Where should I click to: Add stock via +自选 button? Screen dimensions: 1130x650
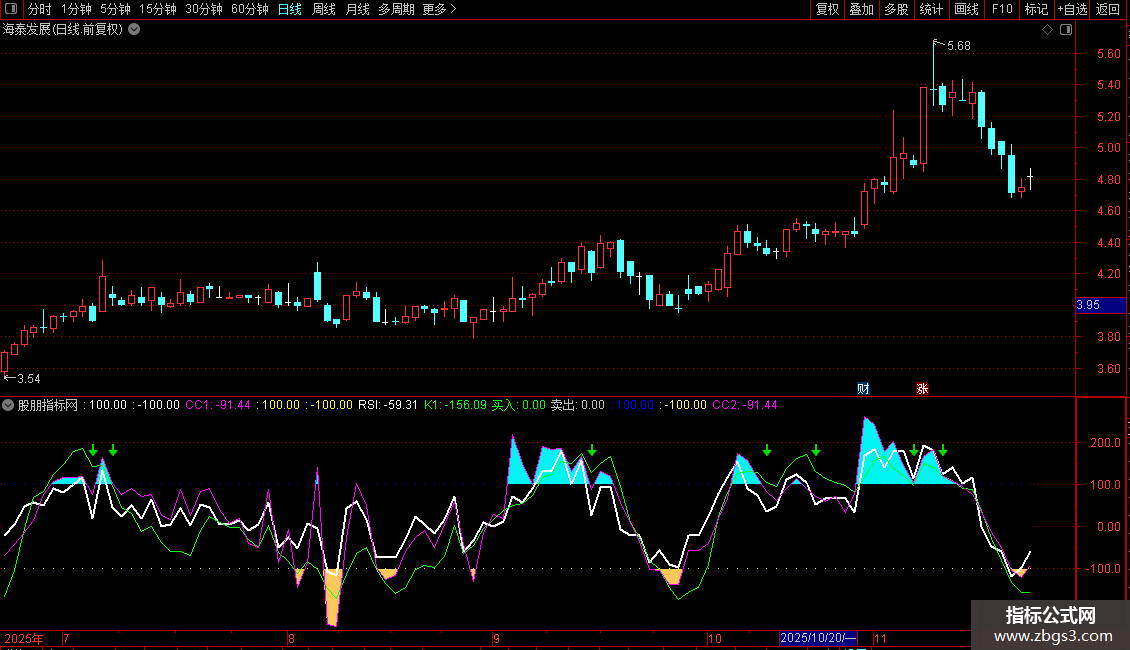coord(1072,10)
